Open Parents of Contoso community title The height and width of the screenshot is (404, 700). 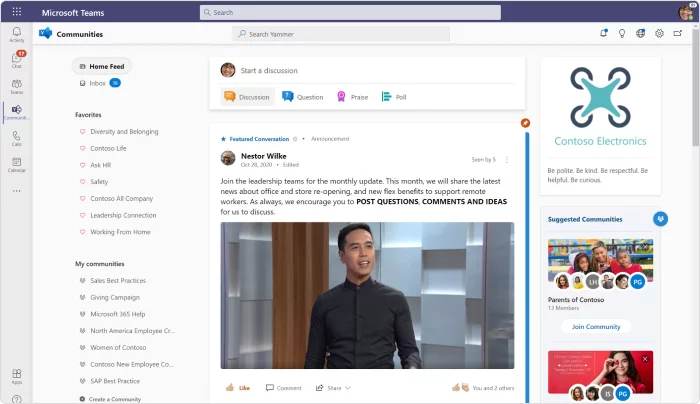click(576, 300)
